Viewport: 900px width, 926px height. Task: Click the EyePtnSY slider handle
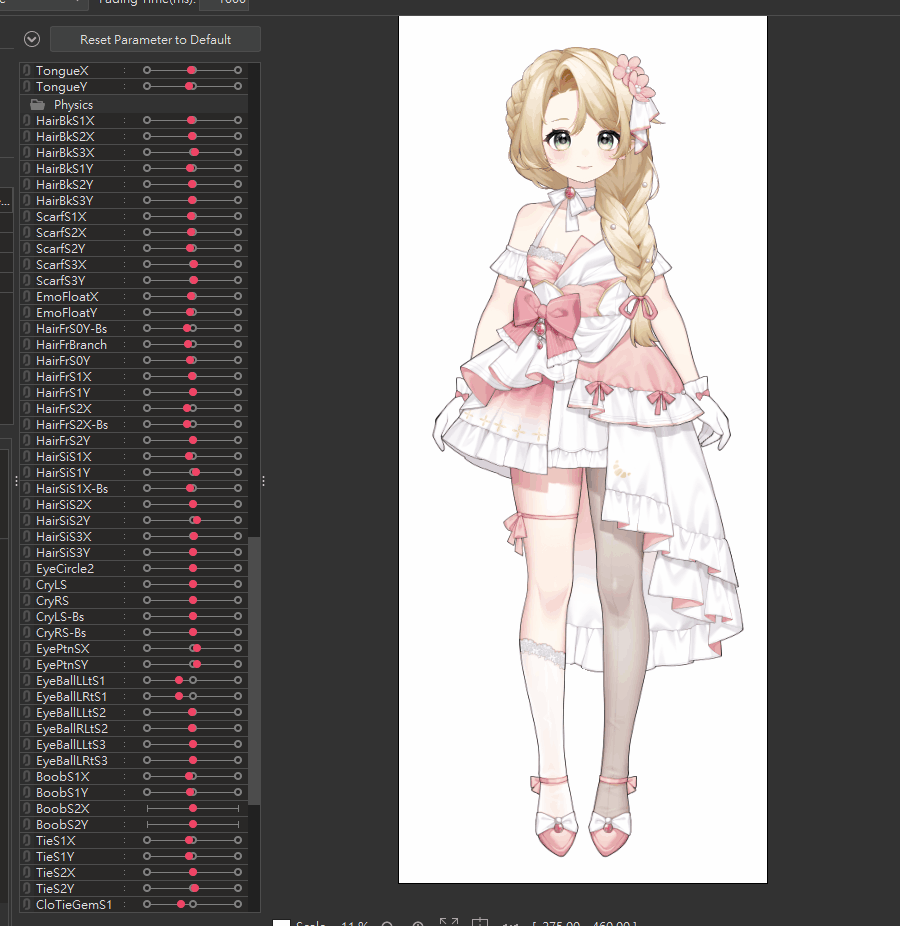(x=197, y=664)
